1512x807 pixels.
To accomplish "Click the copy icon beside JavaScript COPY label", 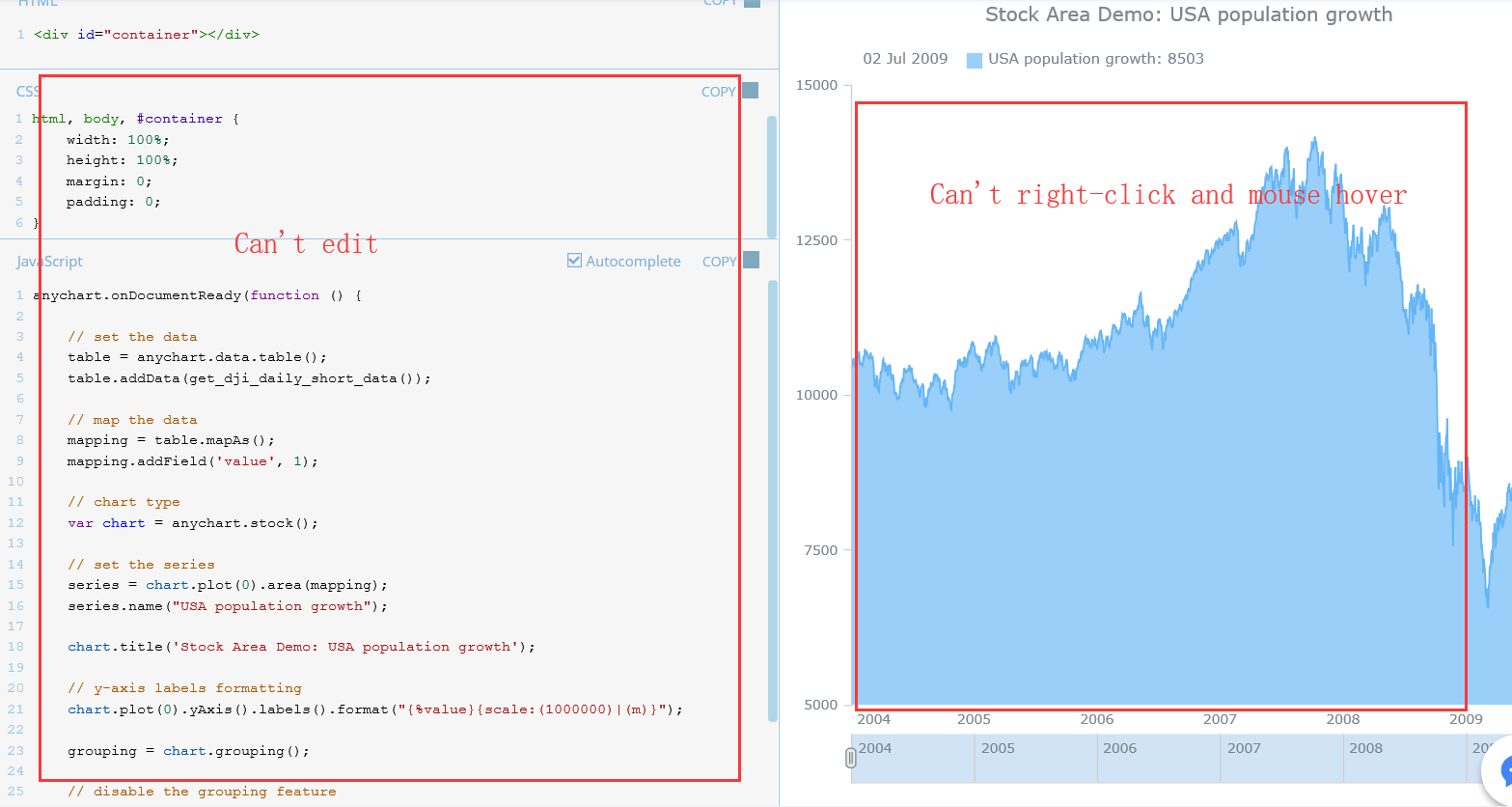I will click(751, 260).
